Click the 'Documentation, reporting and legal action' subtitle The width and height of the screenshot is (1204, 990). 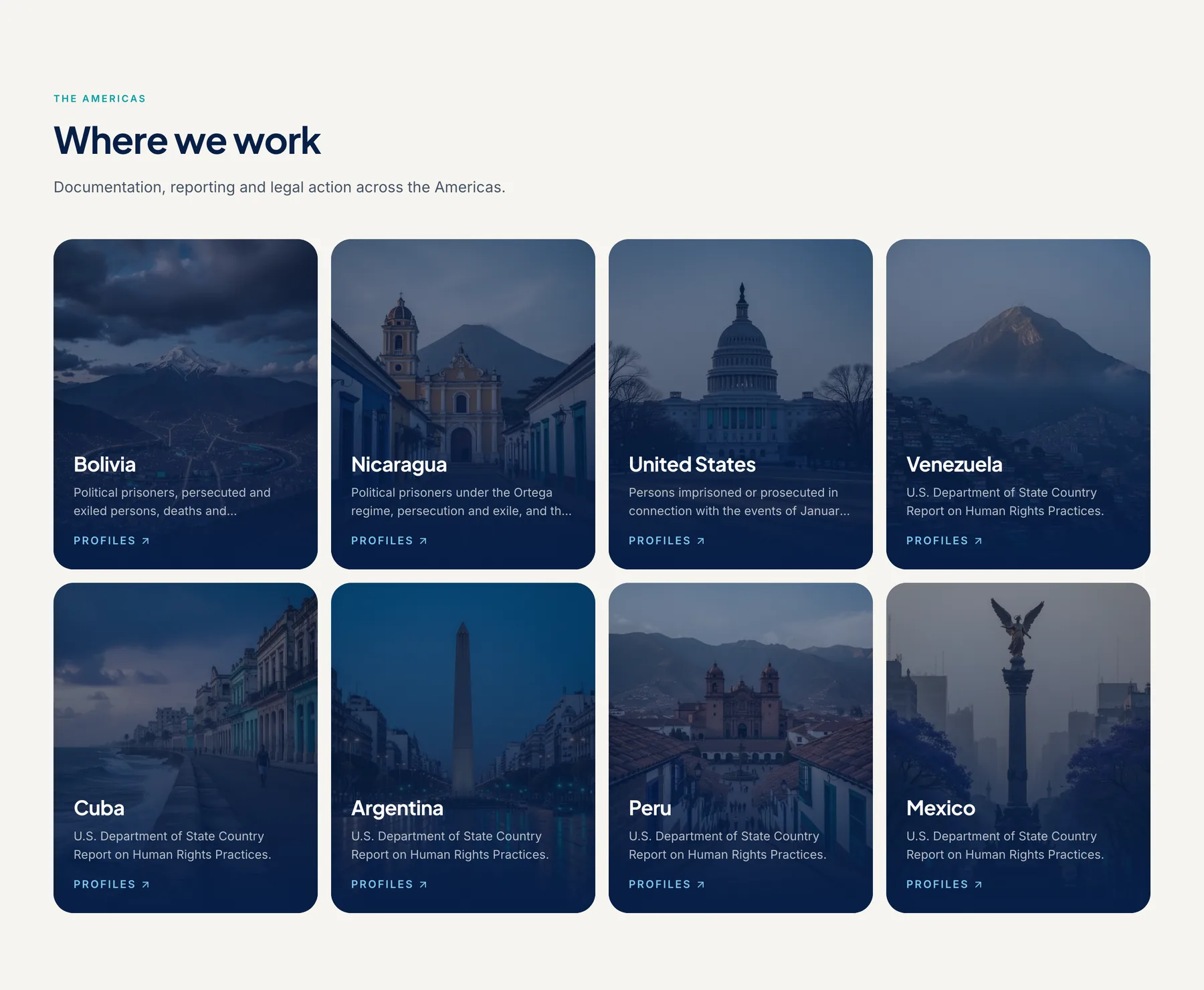280,187
